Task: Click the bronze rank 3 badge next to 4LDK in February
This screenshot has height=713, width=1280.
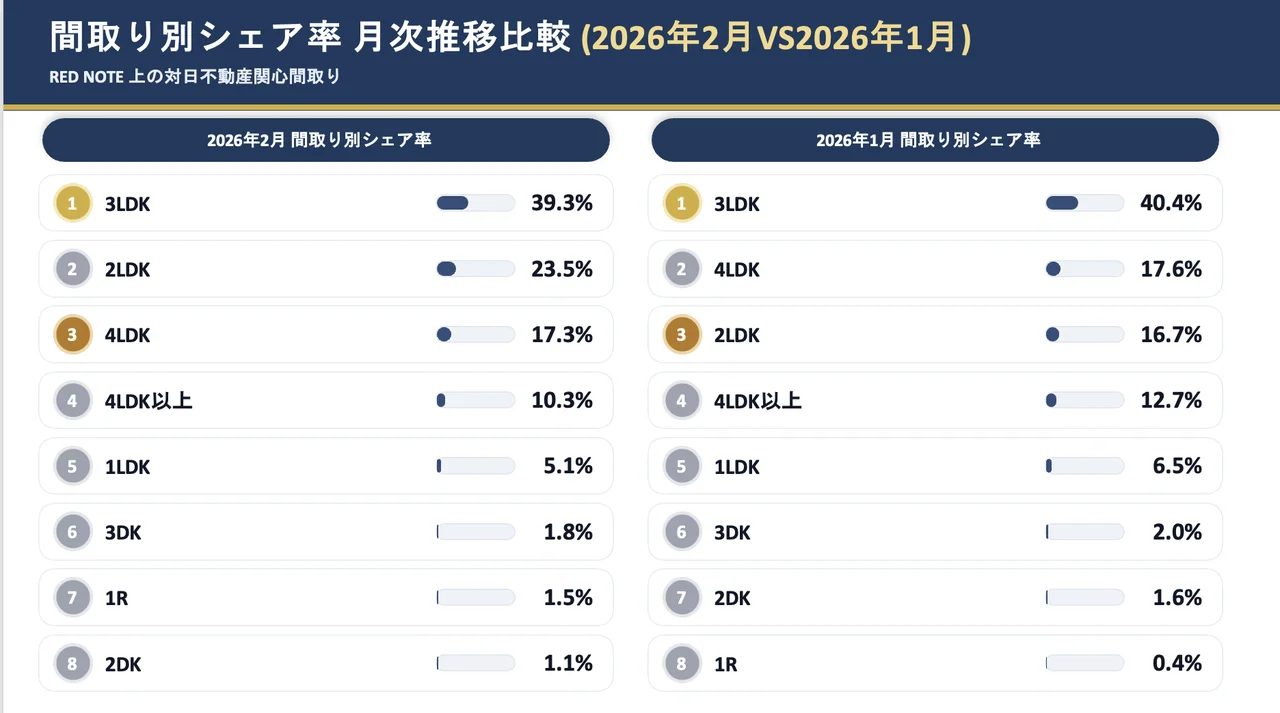Action: point(72,335)
